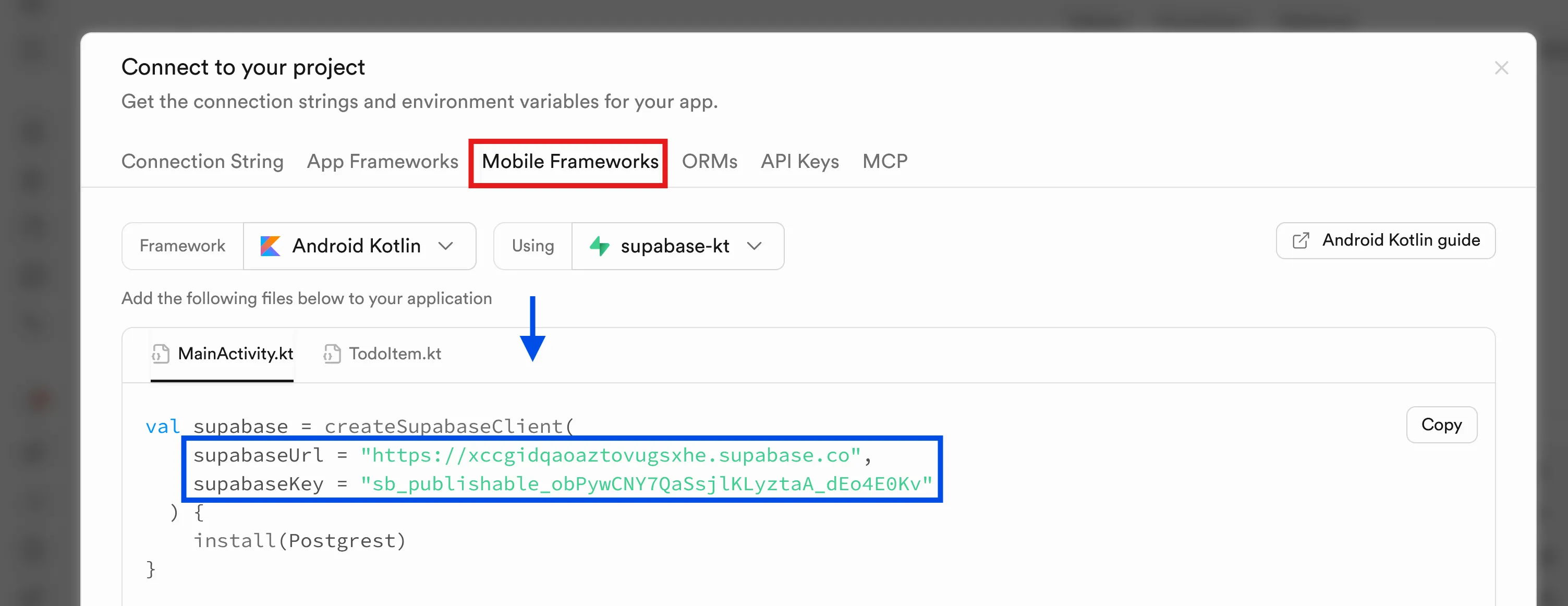Screen dimensions: 1568x606
Task: Open the App Frameworks tab
Action: (382, 161)
